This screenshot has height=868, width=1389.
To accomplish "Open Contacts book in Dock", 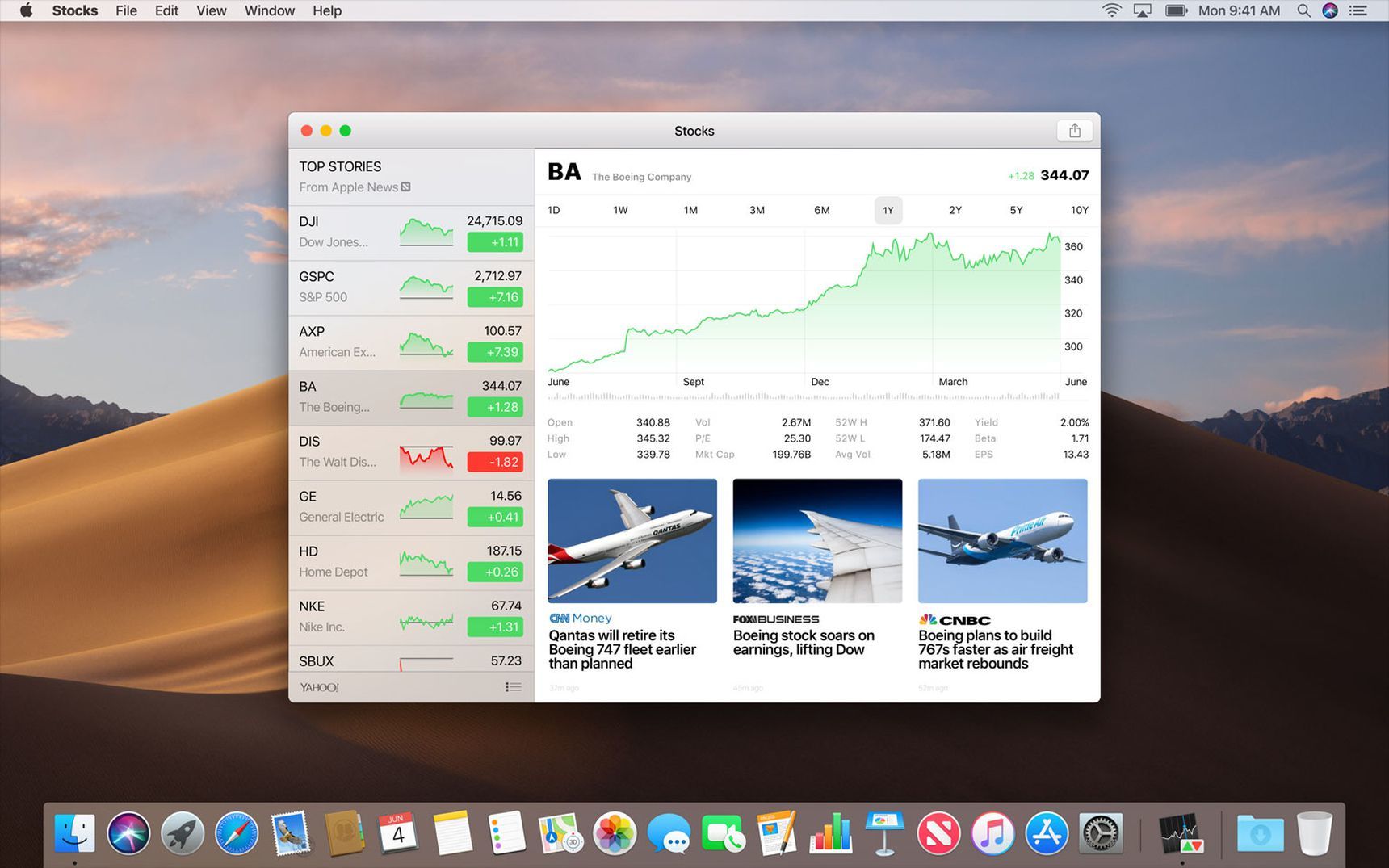I will [x=345, y=833].
